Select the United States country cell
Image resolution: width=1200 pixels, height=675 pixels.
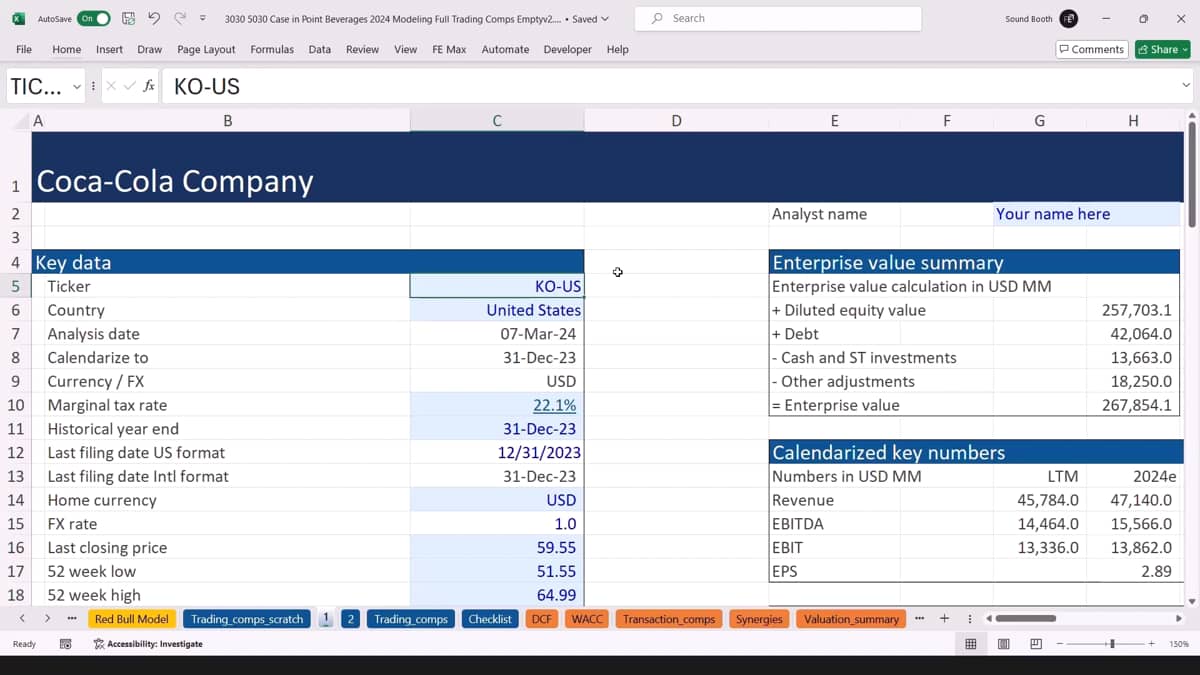(x=497, y=310)
